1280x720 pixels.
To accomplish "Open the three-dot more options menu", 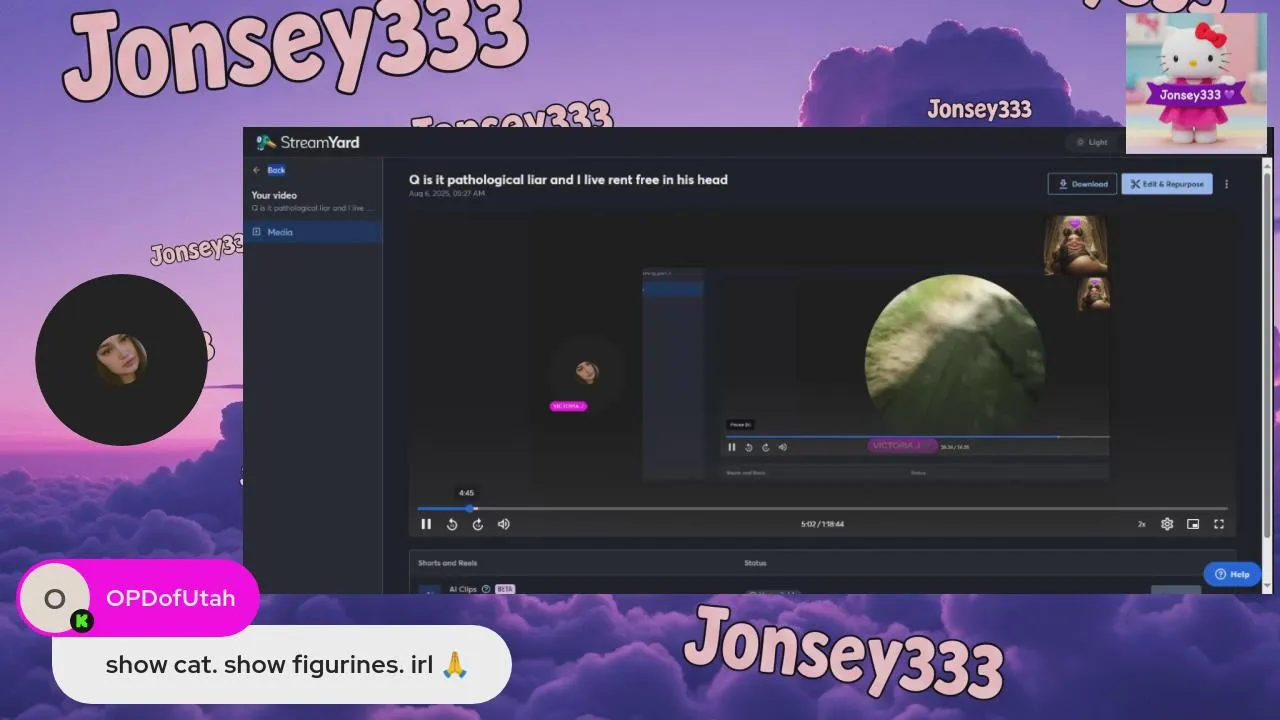I will tap(1227, 184).
